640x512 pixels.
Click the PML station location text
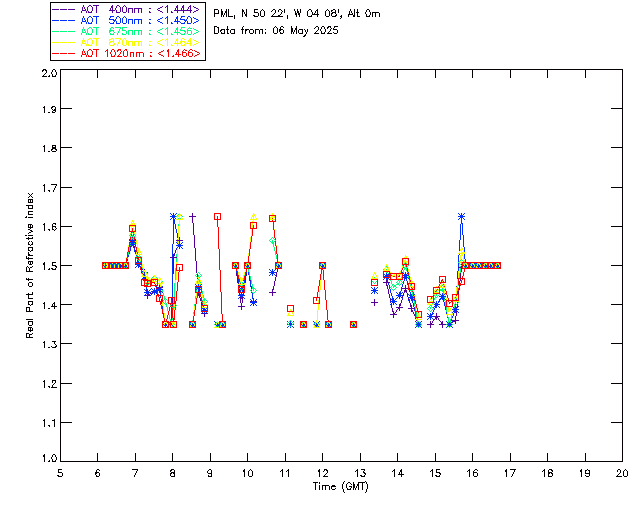click(x=297, y=14)
